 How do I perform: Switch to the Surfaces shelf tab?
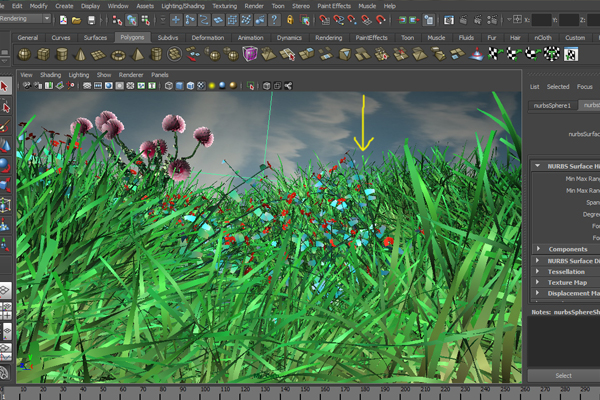95,38
